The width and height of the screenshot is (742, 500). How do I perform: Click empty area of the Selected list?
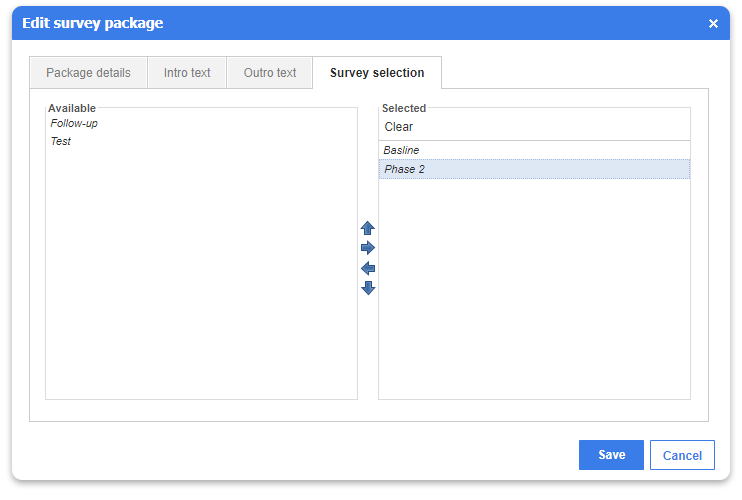click(534, 289)
